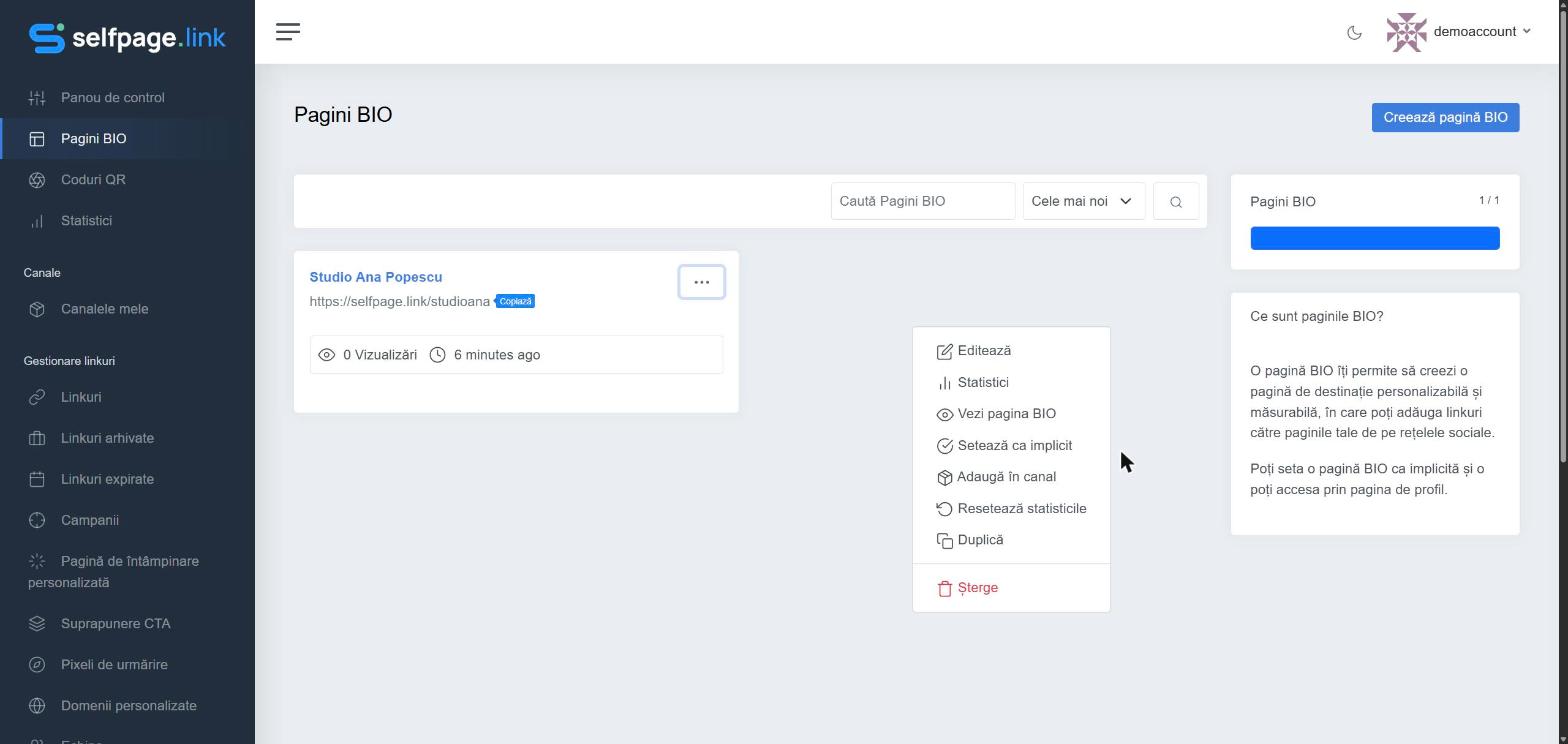The height and width of the screenshot is (744, 1568).
Task: Choose Adaugă în canal menu entry
Action: [x=1011, y=477]
